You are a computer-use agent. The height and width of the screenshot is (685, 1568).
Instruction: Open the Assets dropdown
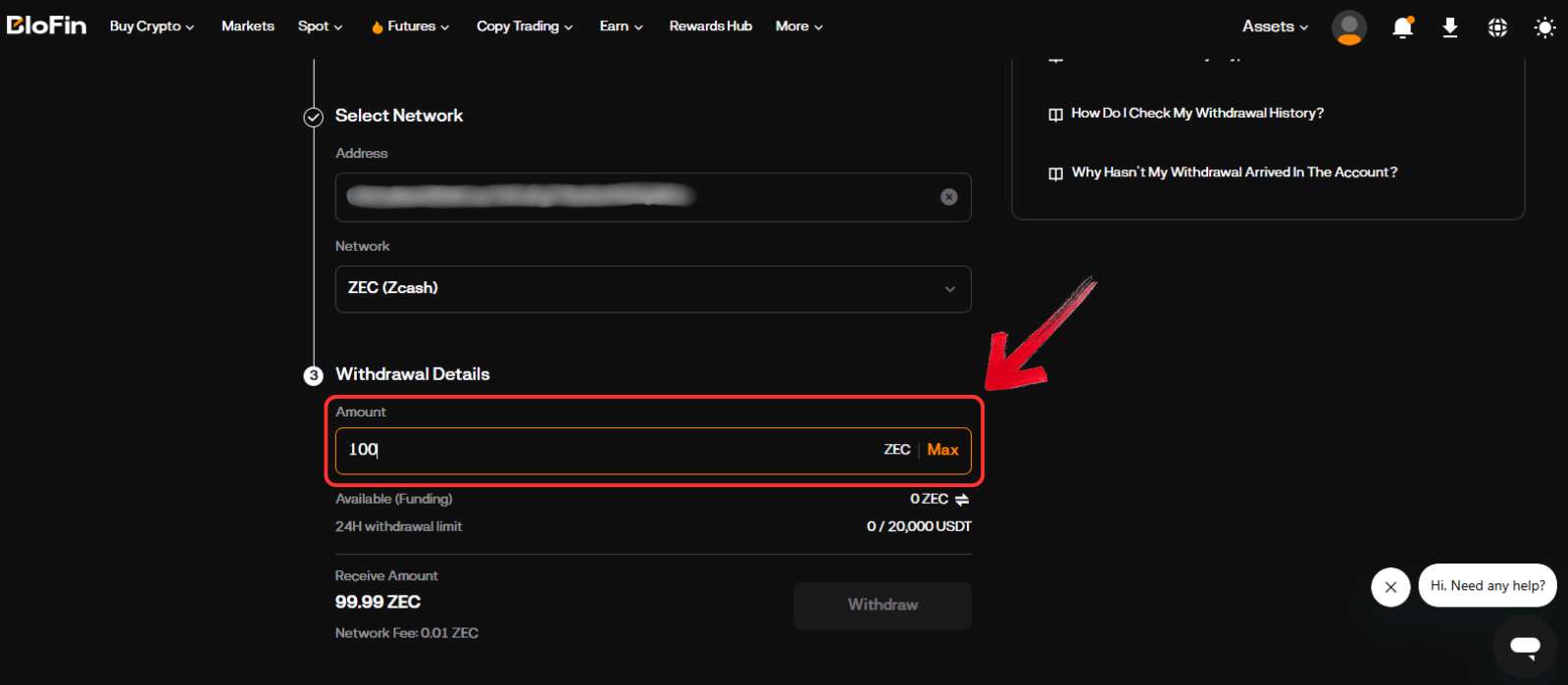(x=1274, y=26)
